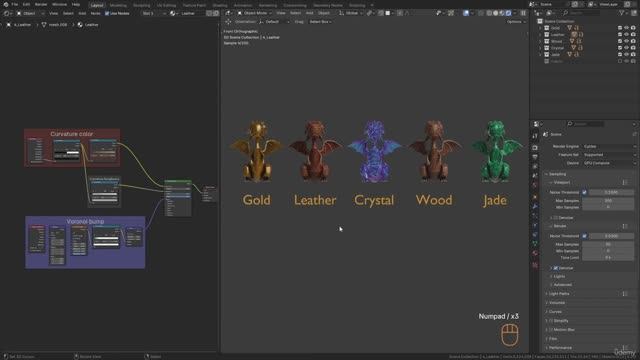Toggle the viewport Noise Threshold checkbox

click(x=584, y=192)
